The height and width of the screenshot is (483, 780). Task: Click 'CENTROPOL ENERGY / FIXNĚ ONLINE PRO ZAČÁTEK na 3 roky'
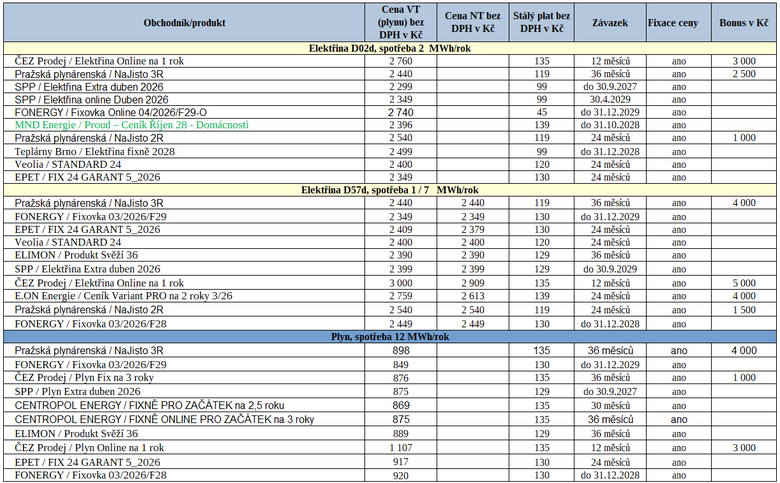pos(164,419)
